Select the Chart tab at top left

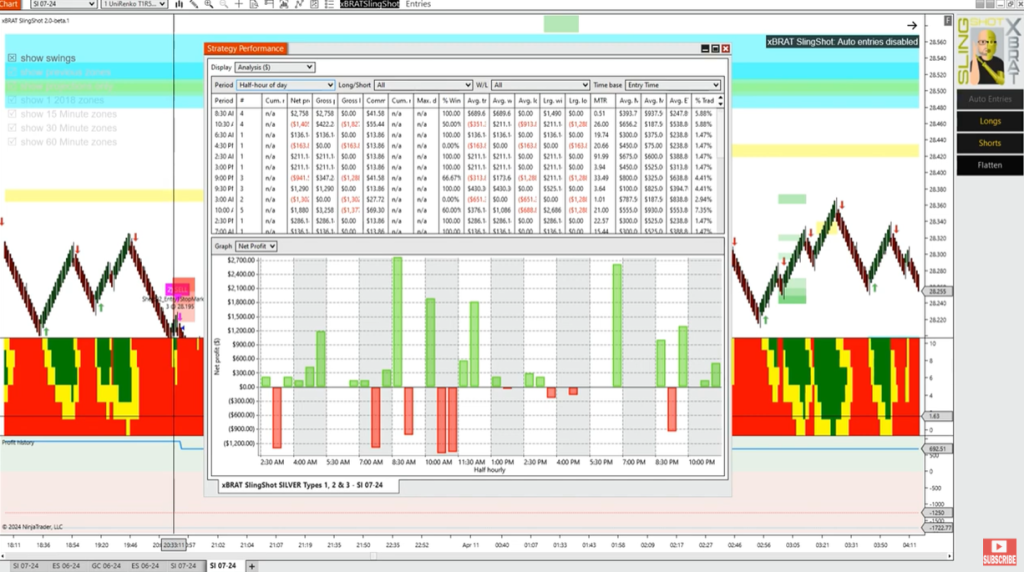[x=10, y=4]
